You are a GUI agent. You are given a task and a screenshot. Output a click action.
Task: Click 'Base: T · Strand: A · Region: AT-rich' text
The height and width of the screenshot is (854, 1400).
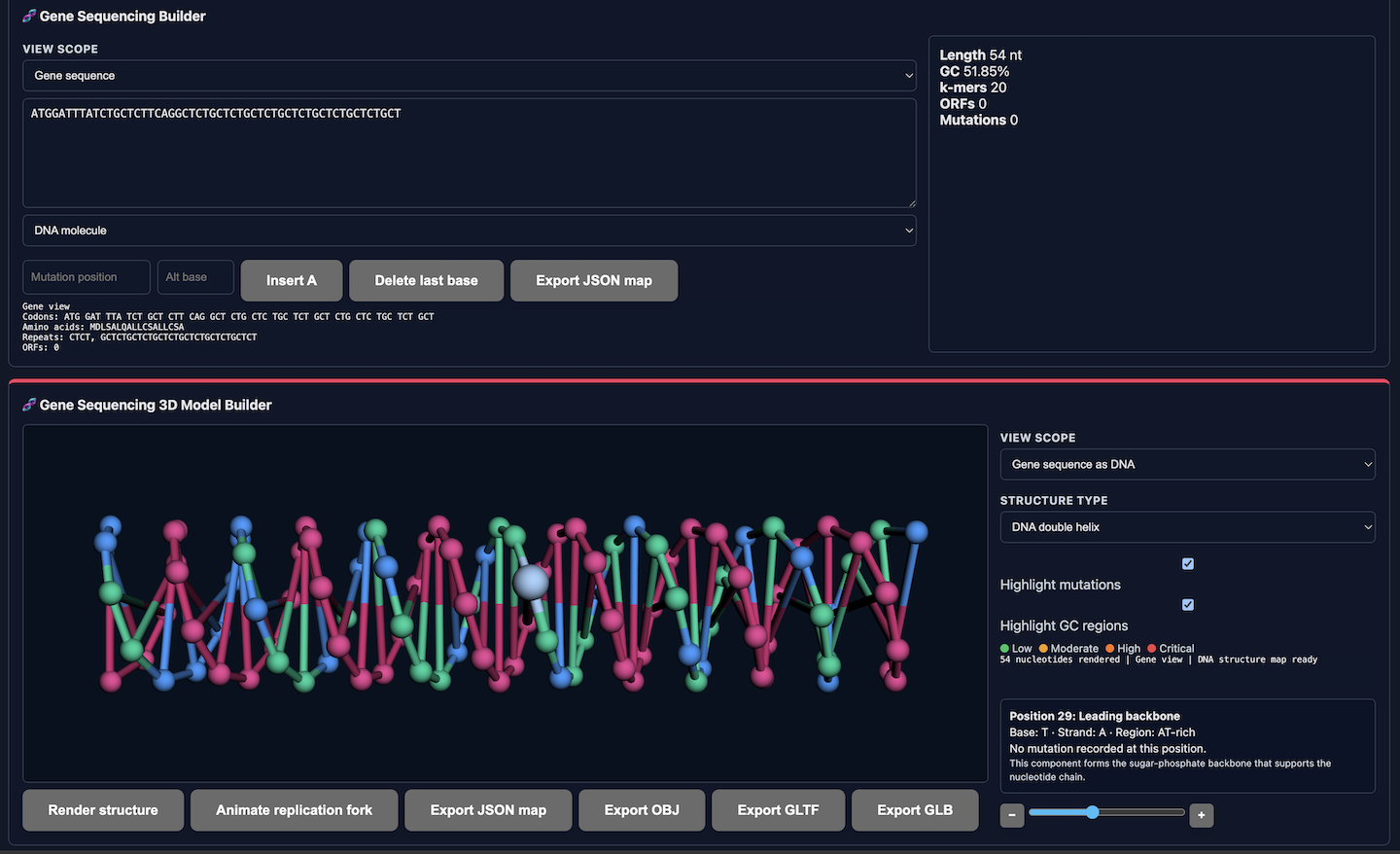tap(1102, 732)
